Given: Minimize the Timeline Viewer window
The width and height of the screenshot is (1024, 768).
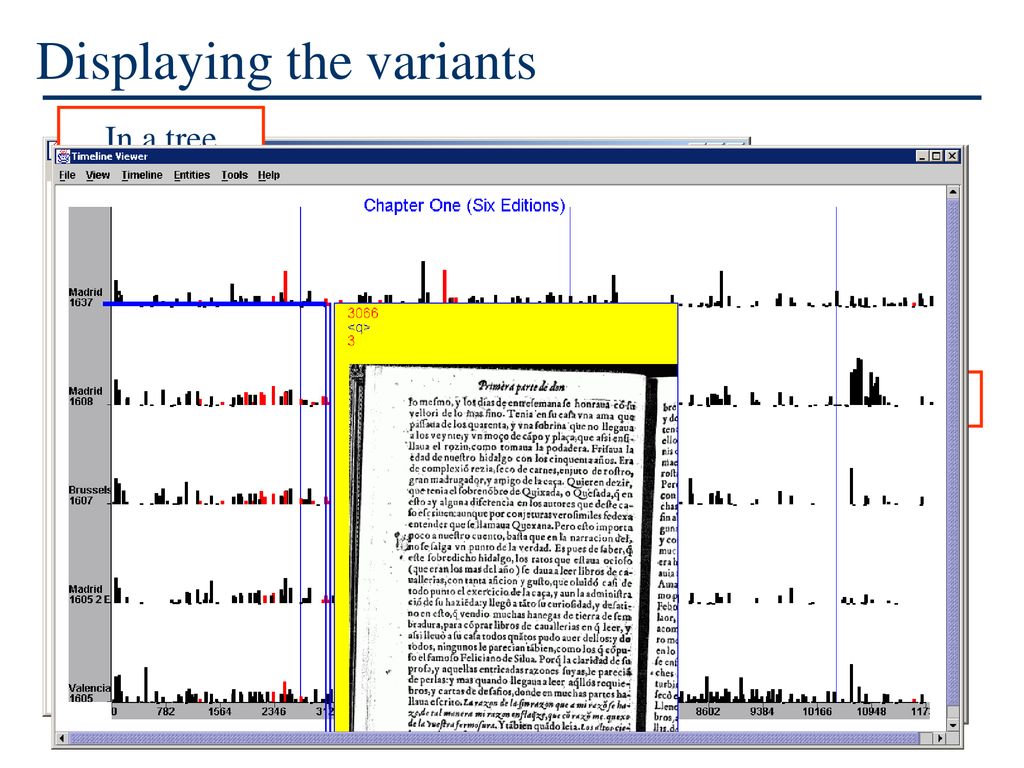Looking at the screenshot, I should pos(921,156).
